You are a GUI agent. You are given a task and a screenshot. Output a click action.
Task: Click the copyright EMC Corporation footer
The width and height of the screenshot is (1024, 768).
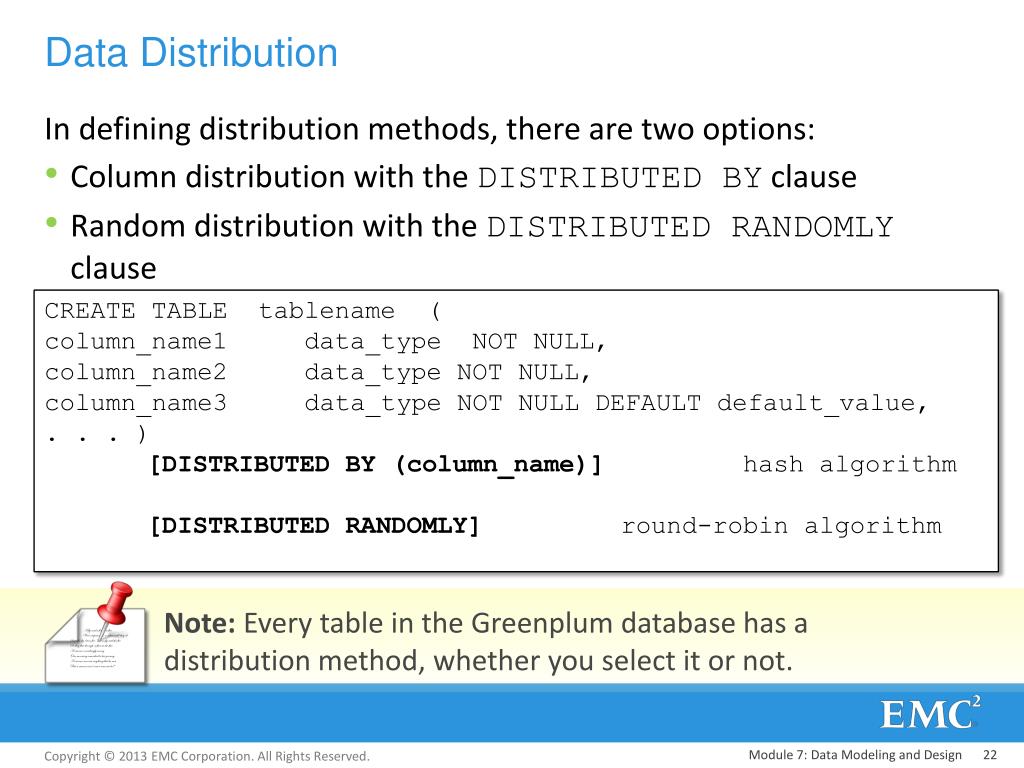click(x=207, y=756)
